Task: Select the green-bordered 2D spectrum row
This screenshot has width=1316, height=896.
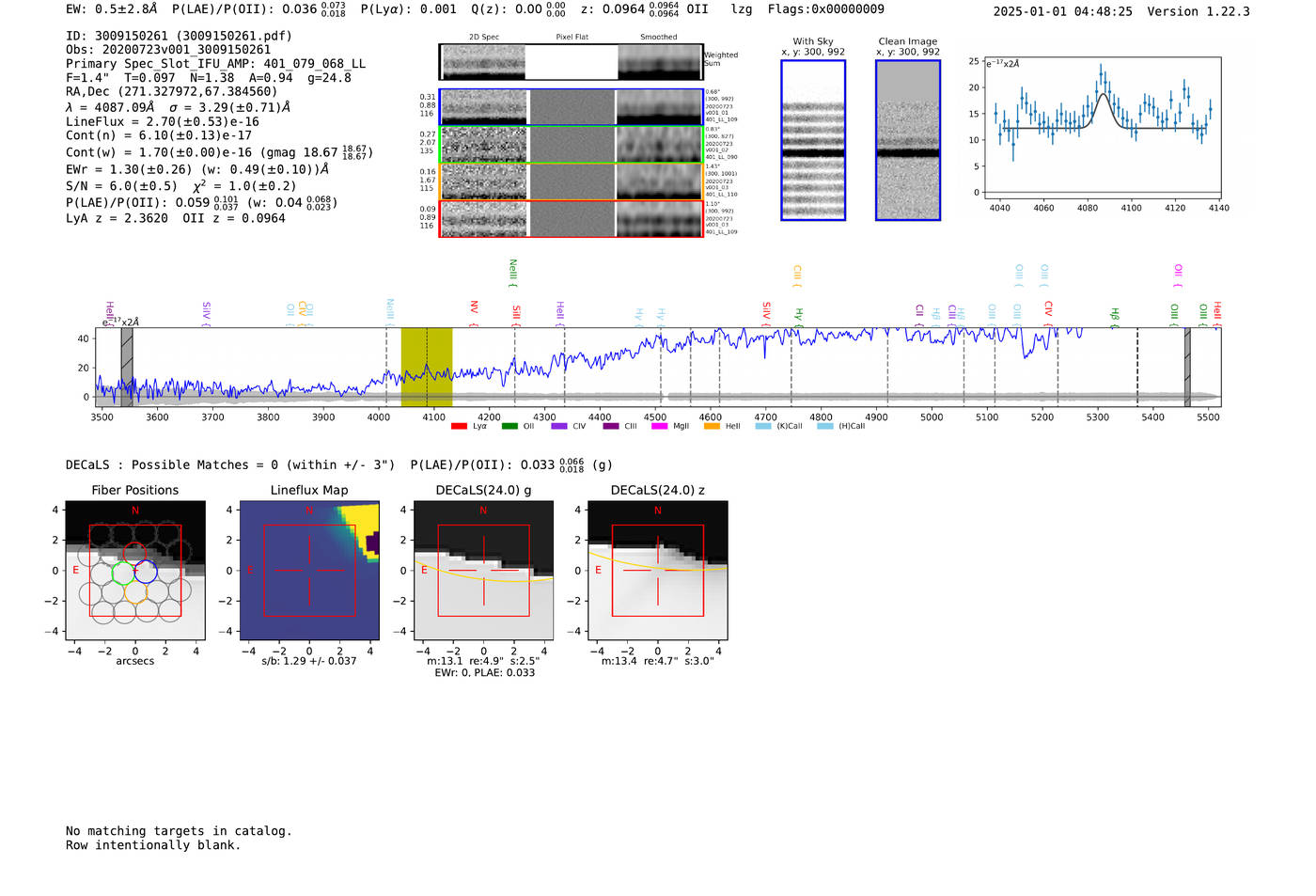Action: pyautogui.click(x=572, y=145)
